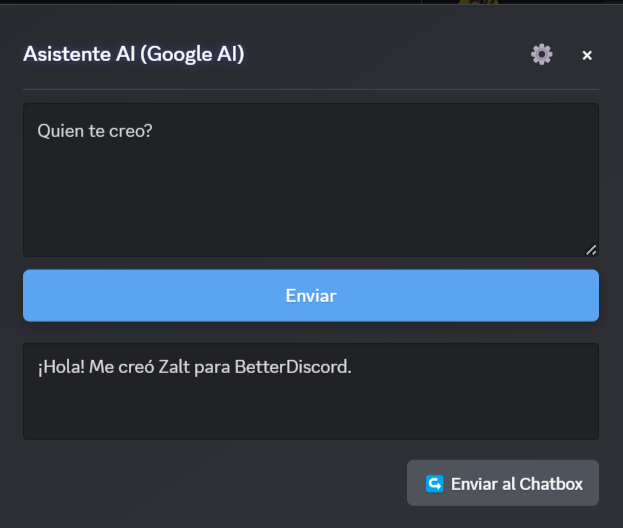Image resolution: width=623 pixels, height=528 pixels.
Task: Click the divider line under the header
Action: [311, 89]
